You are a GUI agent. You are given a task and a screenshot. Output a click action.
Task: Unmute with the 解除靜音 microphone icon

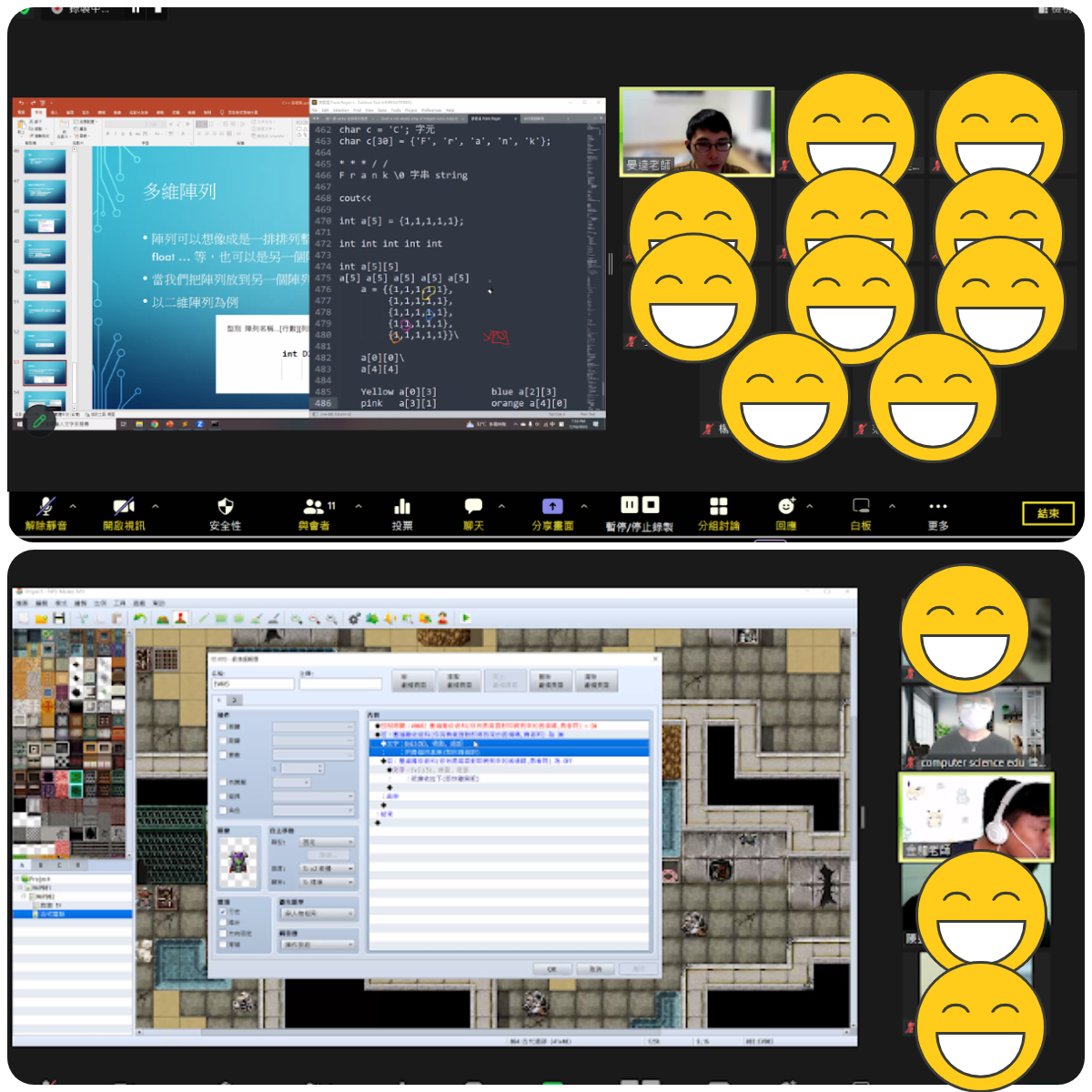point(45,507)
